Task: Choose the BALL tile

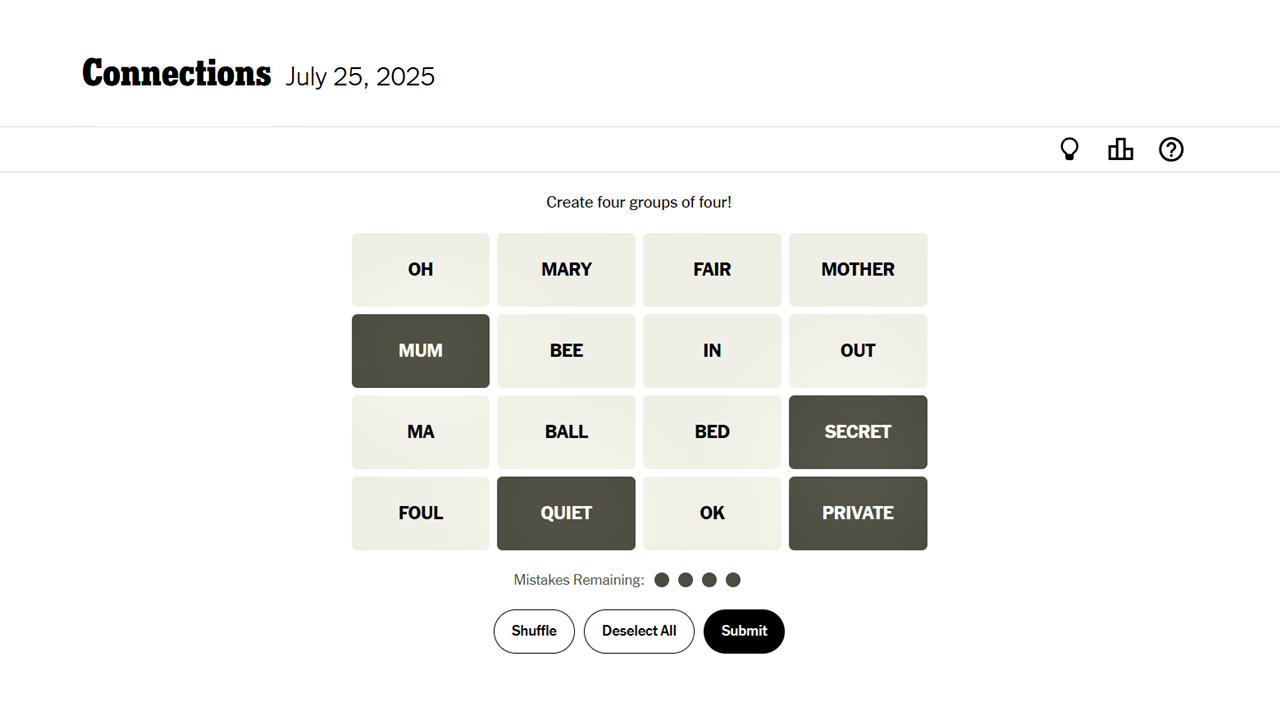Action: pos(566,432)
